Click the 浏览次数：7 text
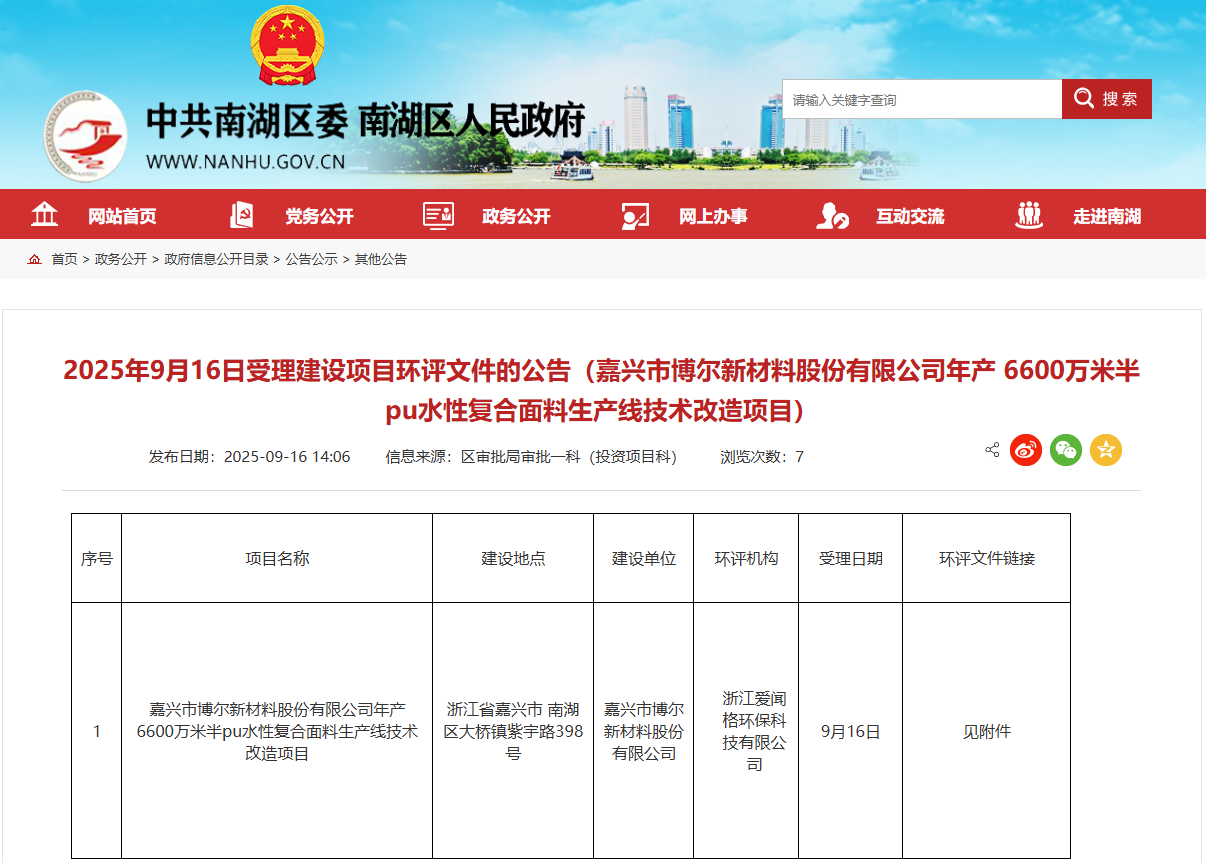 point(762,457)
